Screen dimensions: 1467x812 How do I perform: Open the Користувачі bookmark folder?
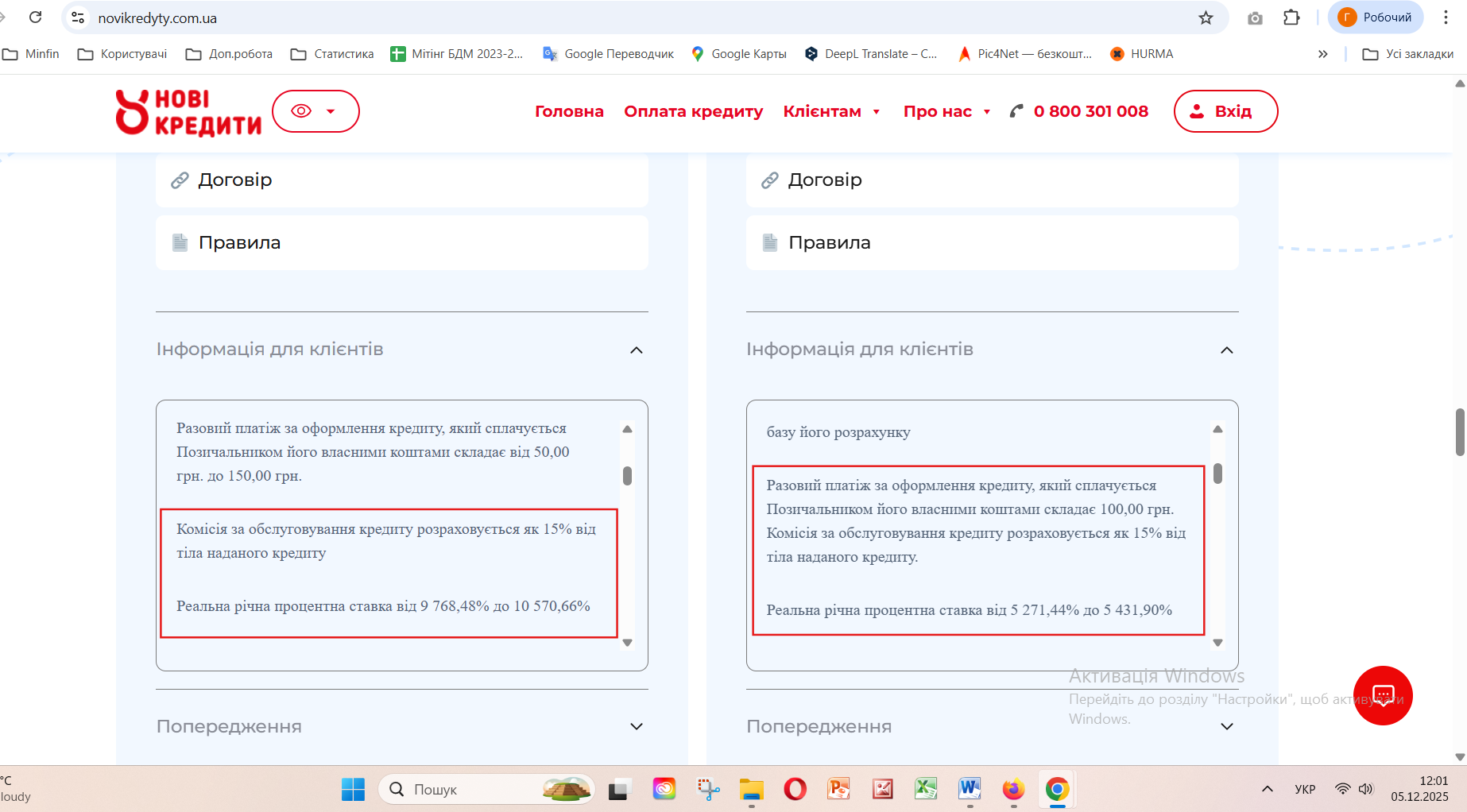[122, 54]
